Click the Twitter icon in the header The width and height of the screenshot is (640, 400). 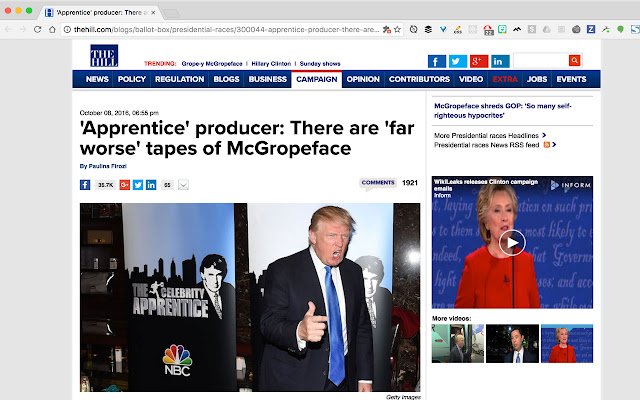pos(458,62)
